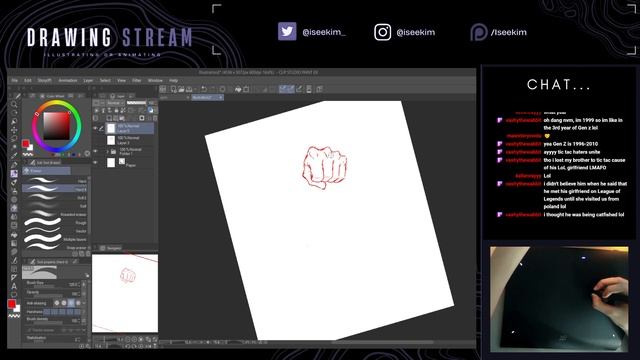Toggle visibility of Layer 5
640x360 pixels.
pyautogui.click(x=96, y=128)
